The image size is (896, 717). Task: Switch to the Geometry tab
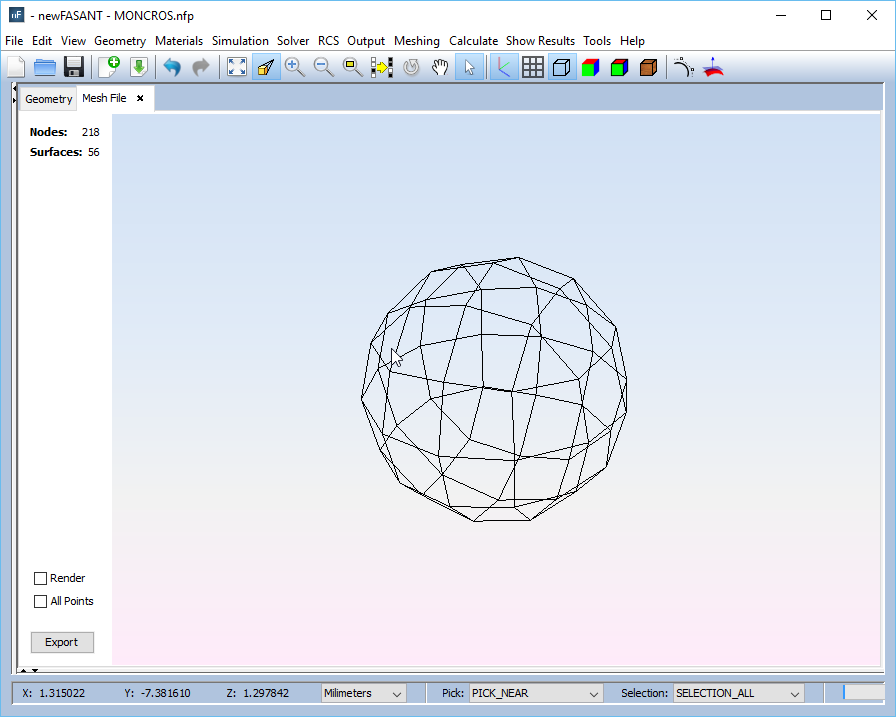coord(48,99)
